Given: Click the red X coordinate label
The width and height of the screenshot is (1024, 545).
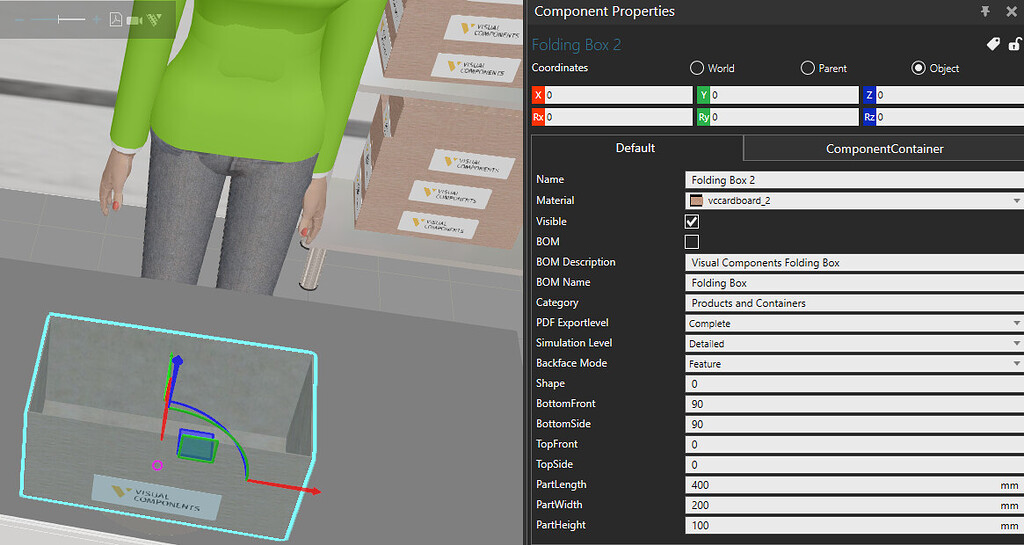Looking at the screenshot, I should coord(538,95).
